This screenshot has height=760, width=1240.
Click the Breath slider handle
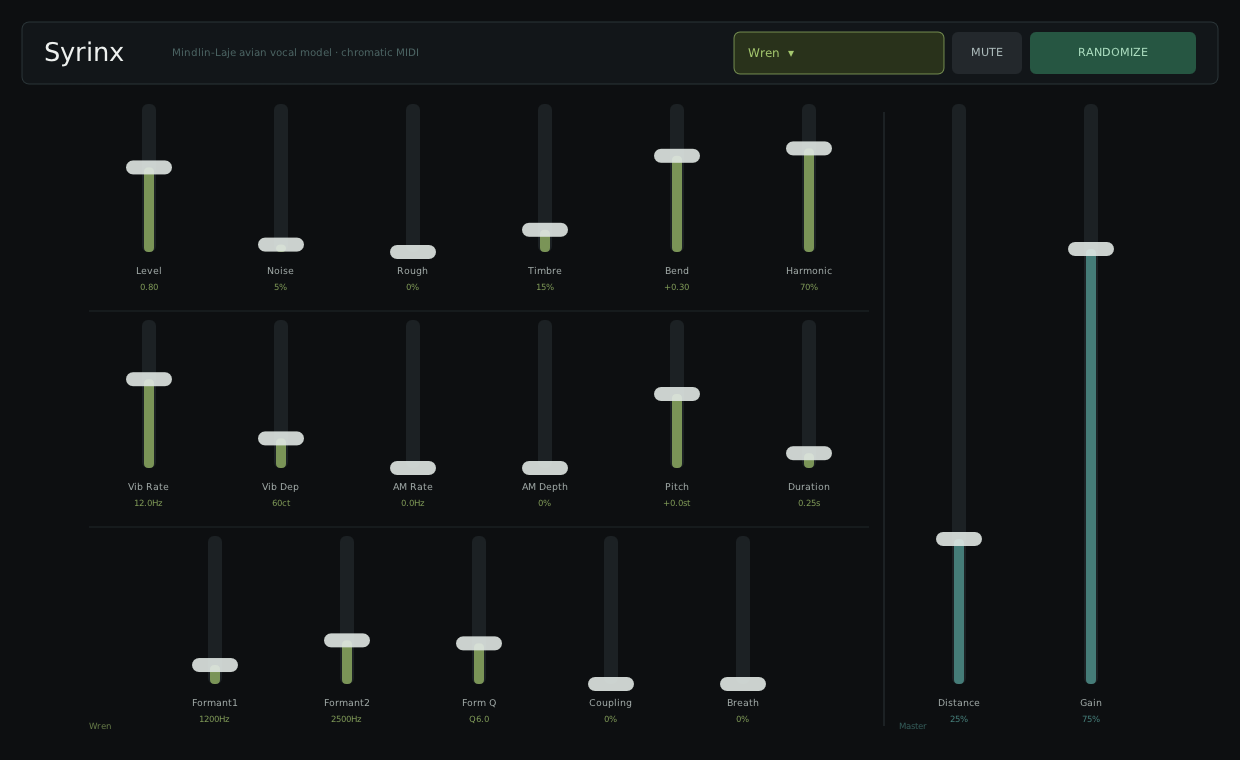(743, 684)
